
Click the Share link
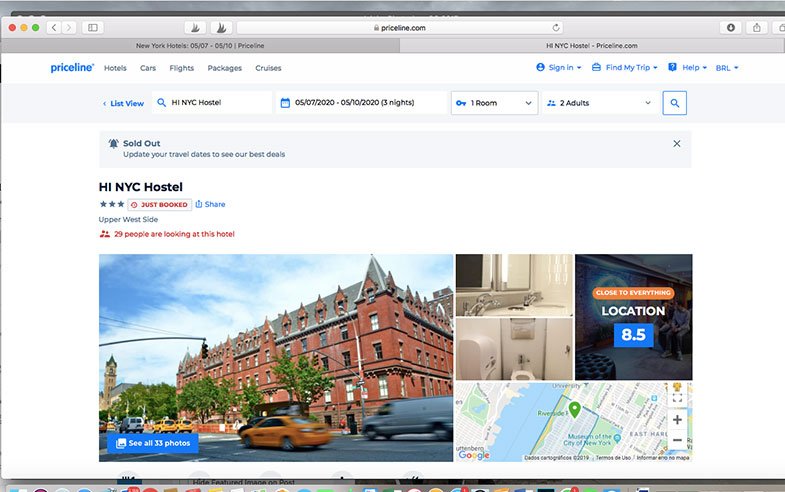click(210, 204)
